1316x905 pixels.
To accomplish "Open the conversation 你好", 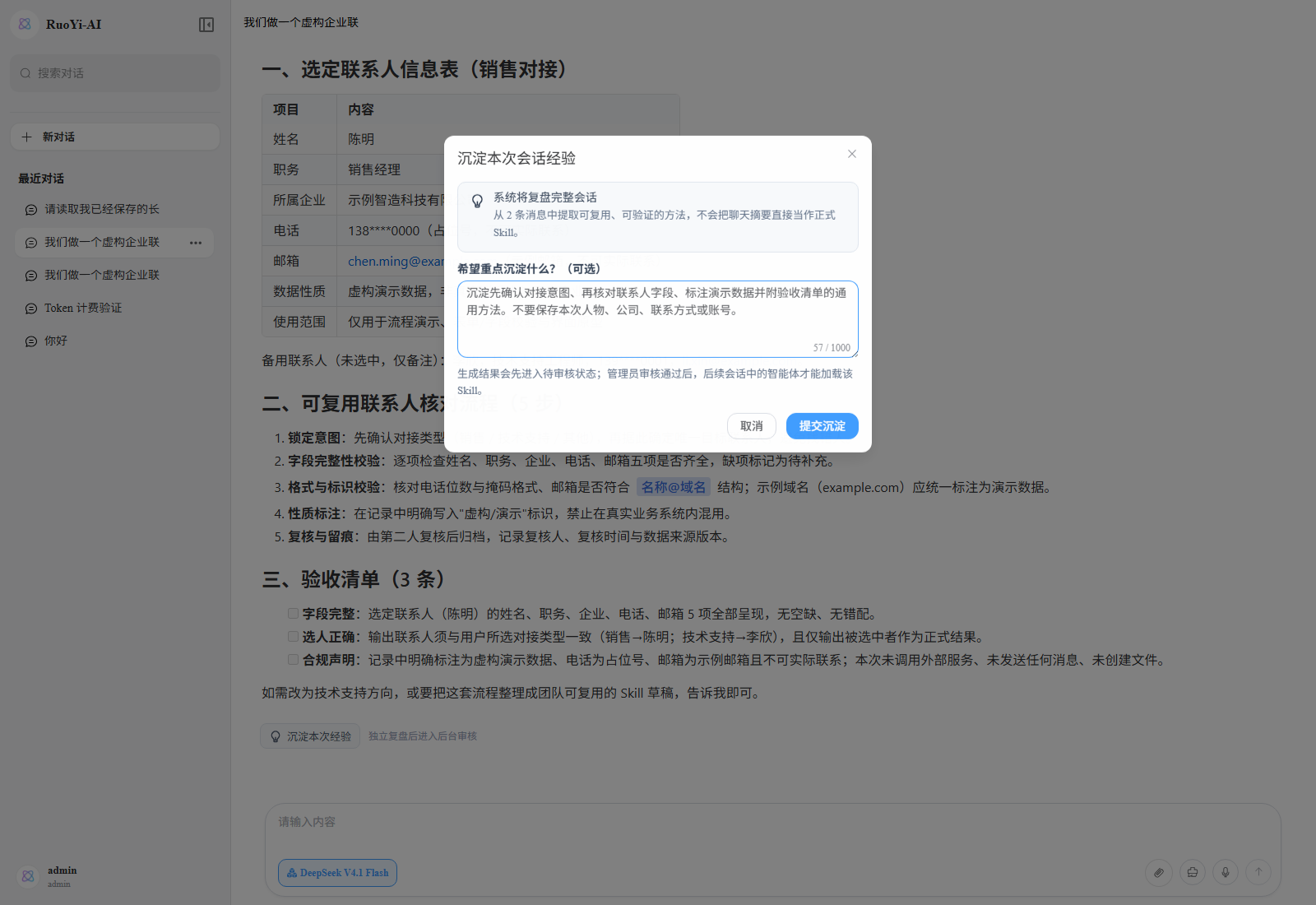I will point(114,341).
